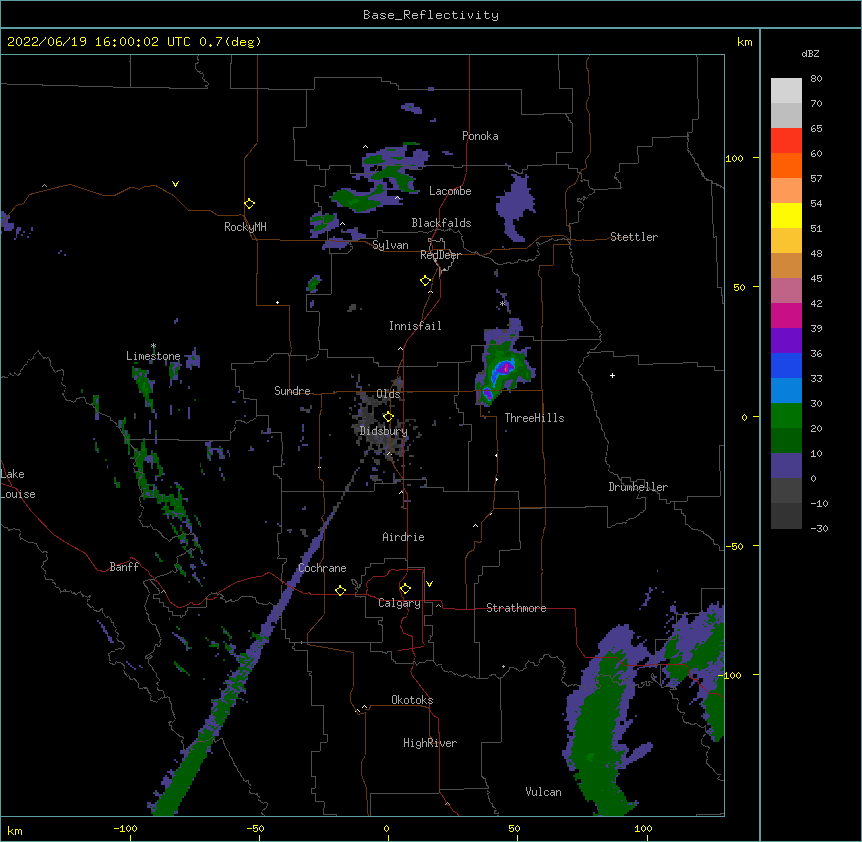Click the yellow diamond marker below Olds
Image resolution: width=862 pixels, height=842 pixels.
pos(388,416)
